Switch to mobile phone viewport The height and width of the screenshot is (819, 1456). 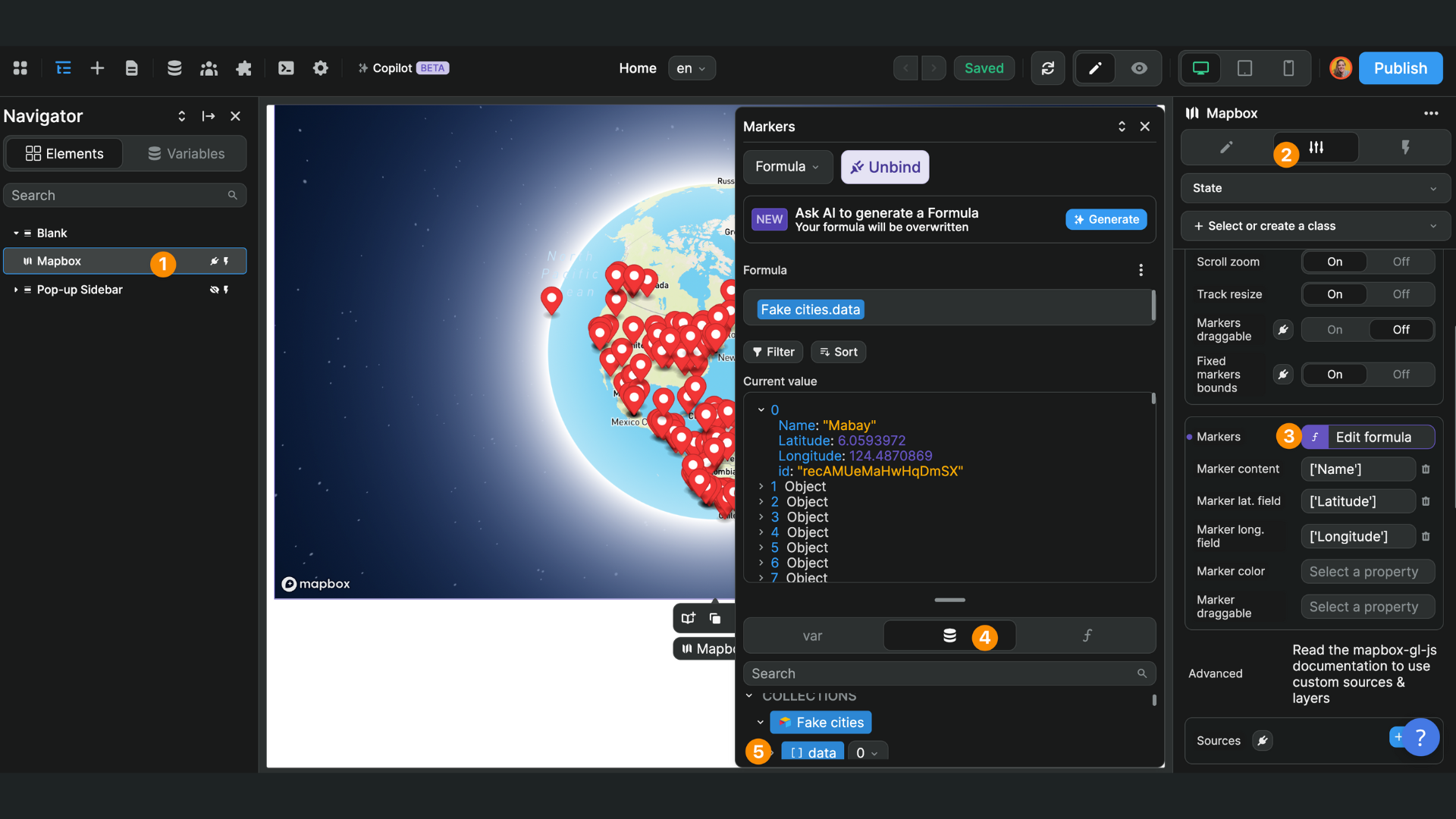(1288, 67)
